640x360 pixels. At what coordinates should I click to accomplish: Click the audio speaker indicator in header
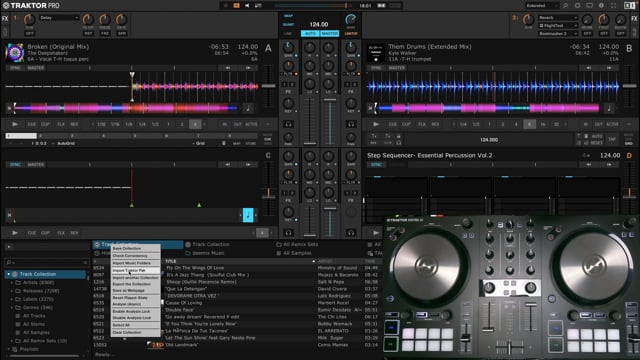(247, 6)
